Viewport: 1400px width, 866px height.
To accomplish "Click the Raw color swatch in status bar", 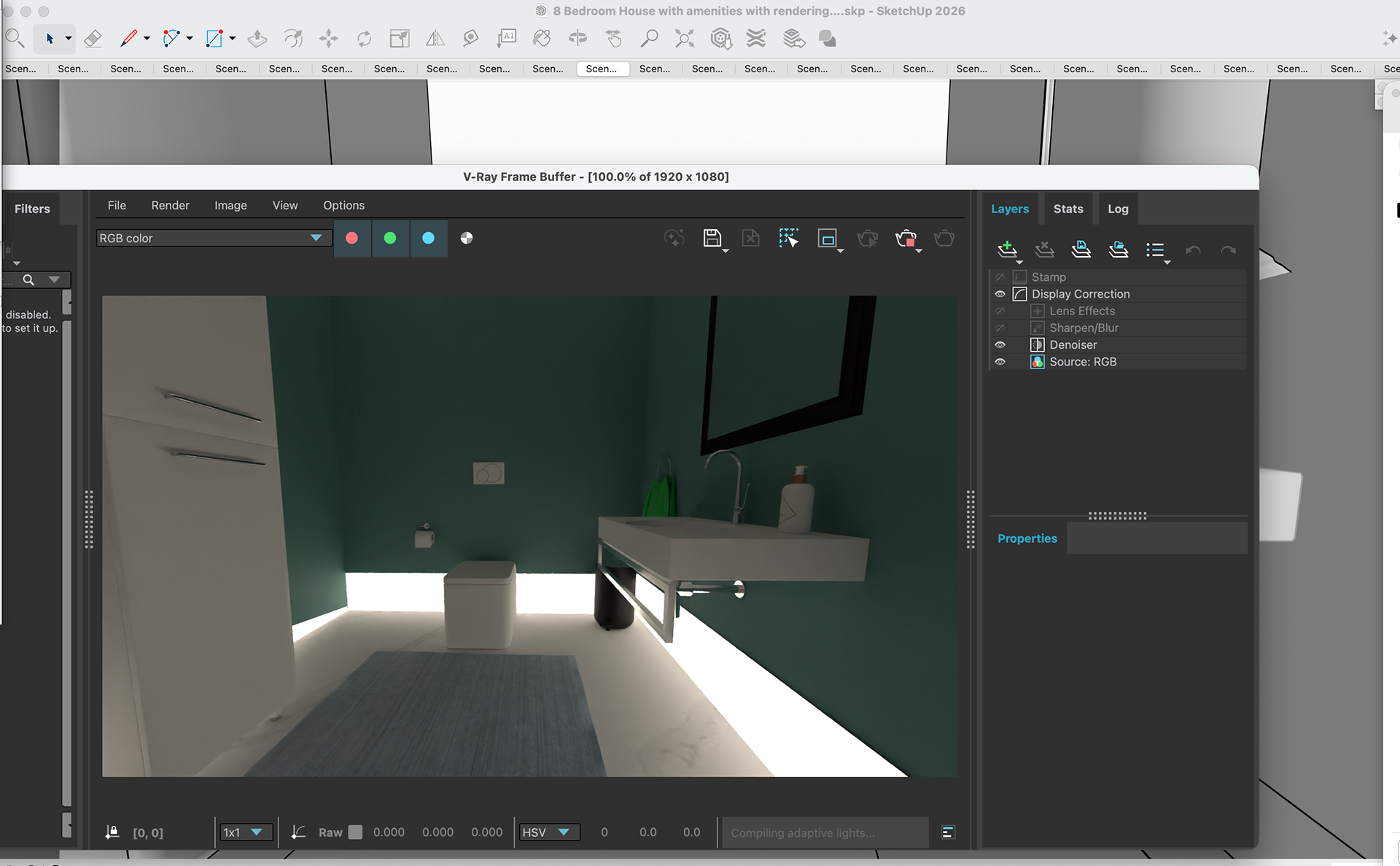I will (355, 832).
